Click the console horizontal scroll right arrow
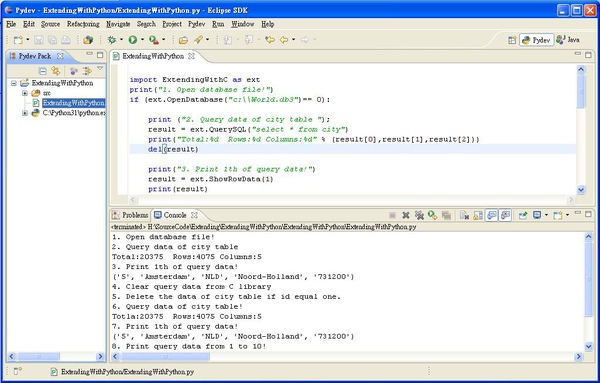 (578, 357)
